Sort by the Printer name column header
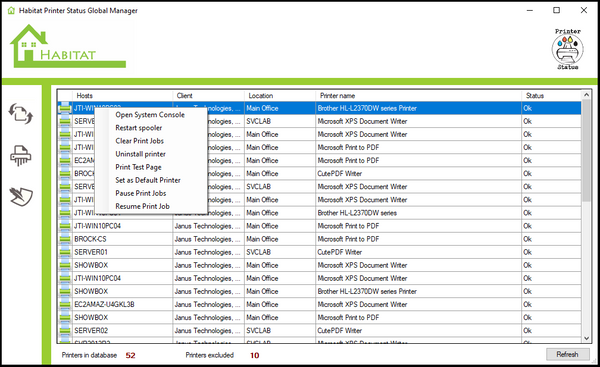The image size is (600, 367). click(418, 96)
